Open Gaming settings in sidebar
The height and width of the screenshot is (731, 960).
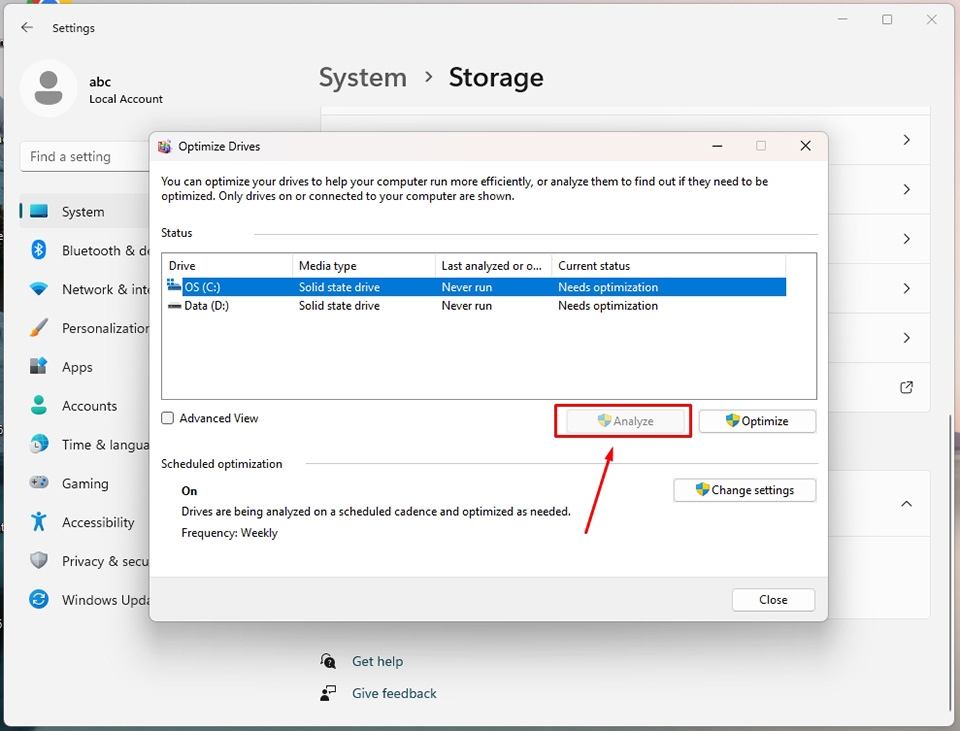pyautogui.click(x=84, y=483)
